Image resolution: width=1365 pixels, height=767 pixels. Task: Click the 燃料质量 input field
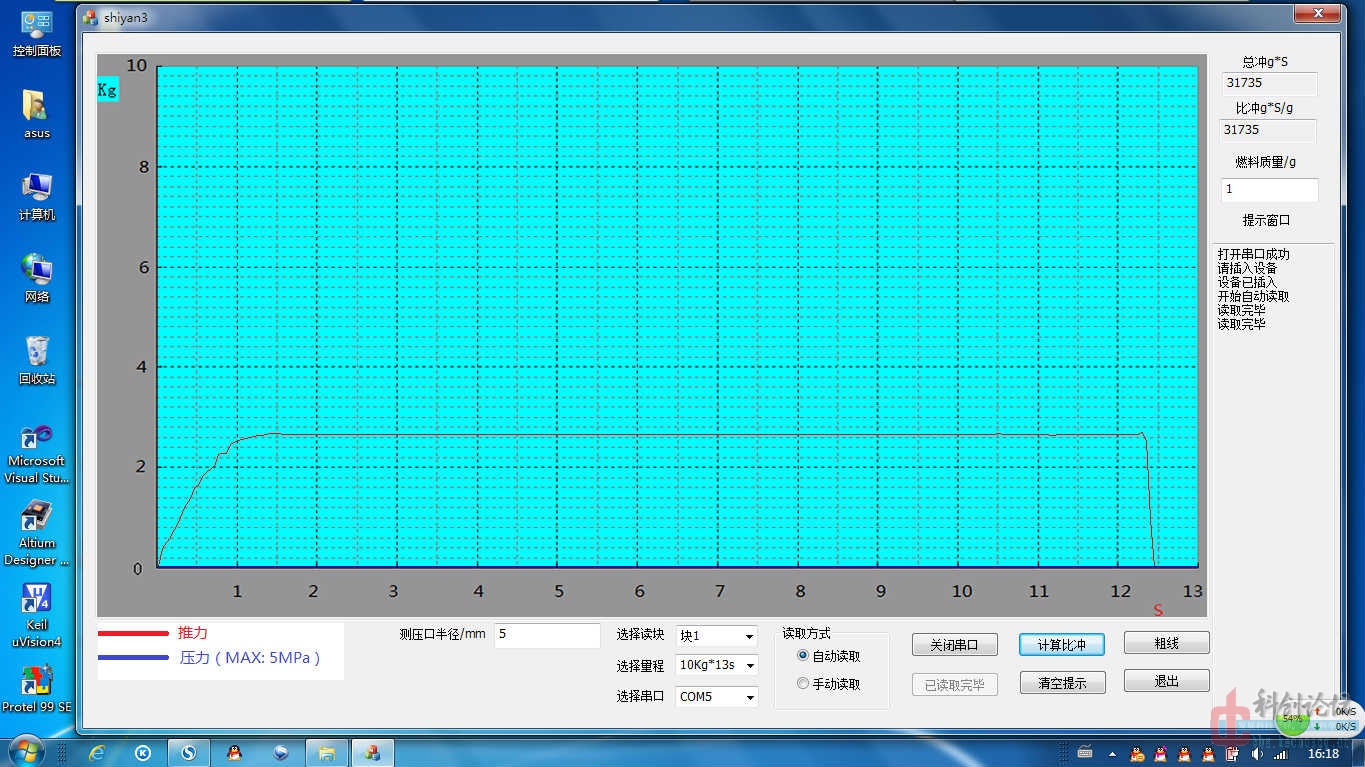pyautogui.click(x=1269, y=189)
